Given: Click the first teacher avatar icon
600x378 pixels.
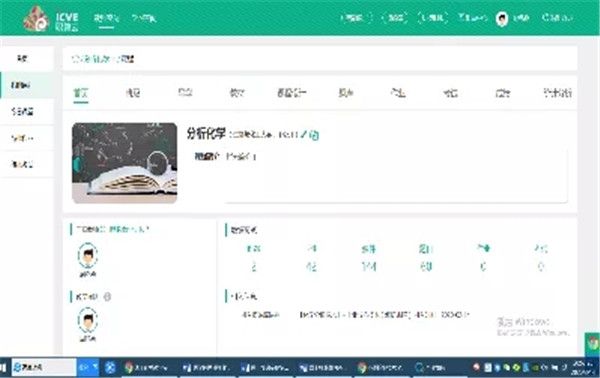Looking at the screenshot, I should click(88, 255).
